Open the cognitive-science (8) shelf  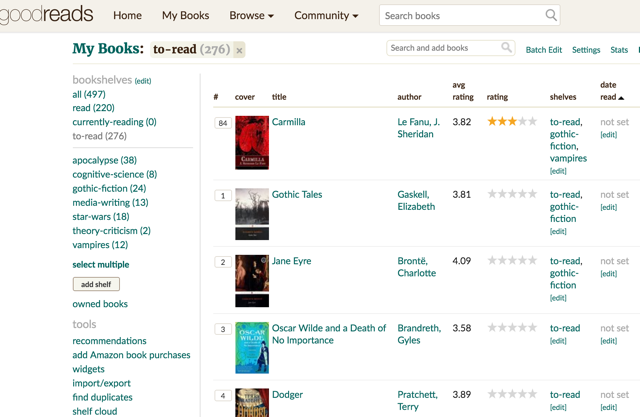point(114,174)
